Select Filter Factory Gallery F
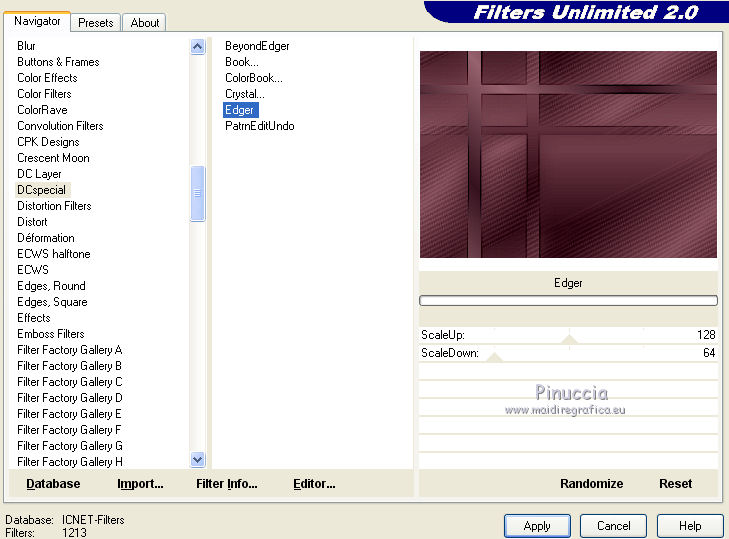Screen dimensions: 729x539 [69, 430]
